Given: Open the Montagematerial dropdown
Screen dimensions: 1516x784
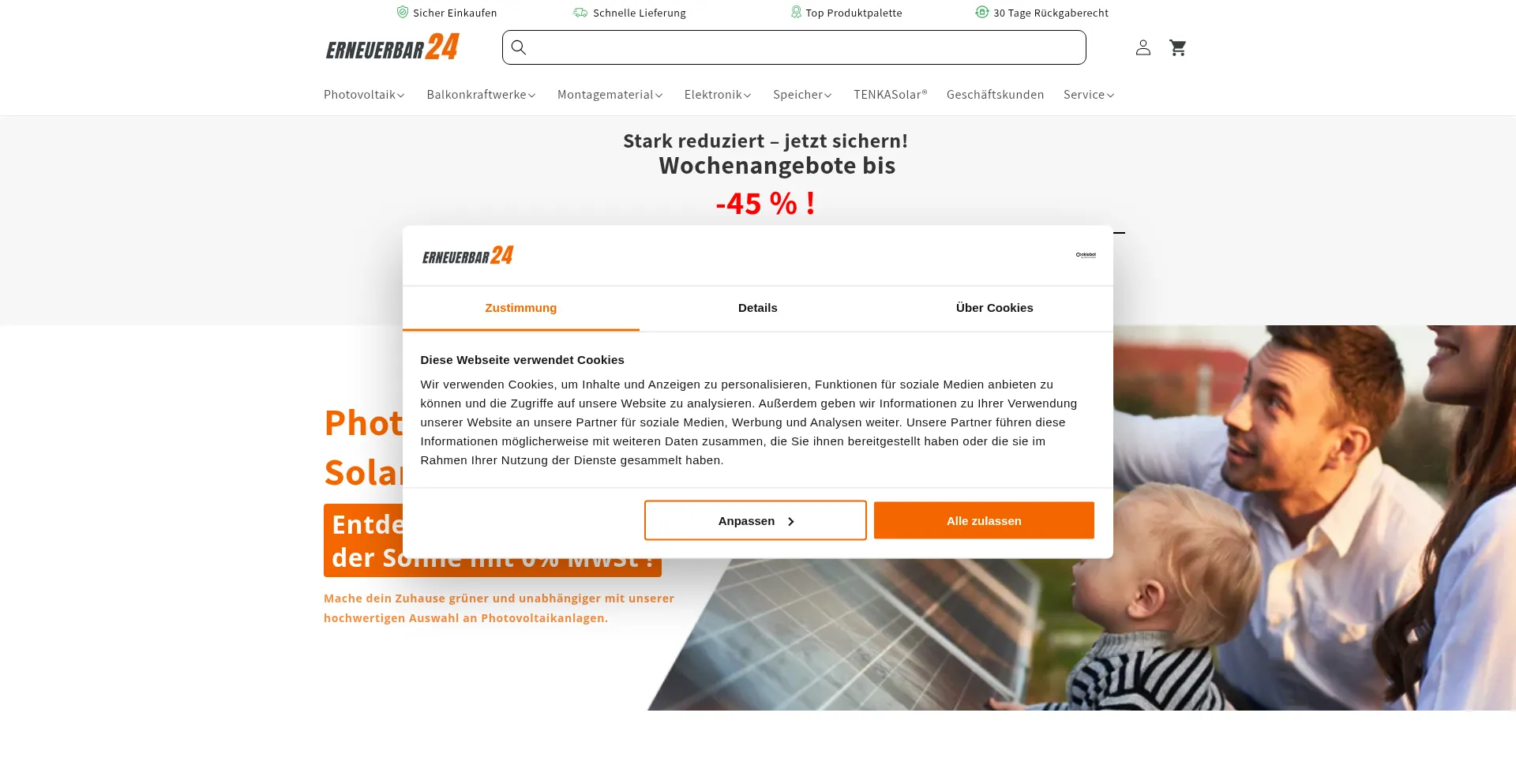Looking at the screenshot, I should click(610, 95).
